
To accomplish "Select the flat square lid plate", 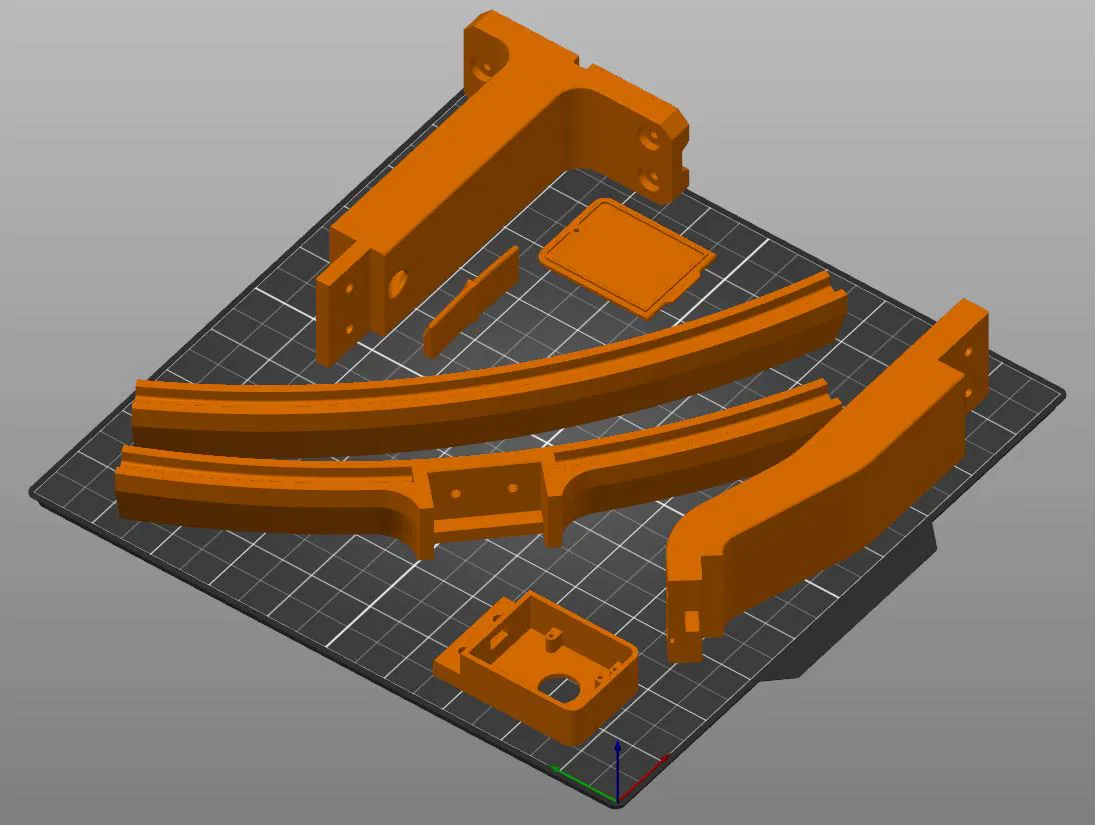I will coord(627,257).
